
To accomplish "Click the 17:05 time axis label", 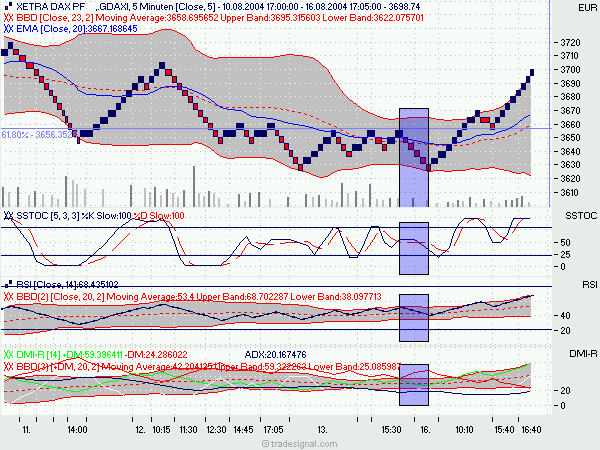I will tap(273, 430).
